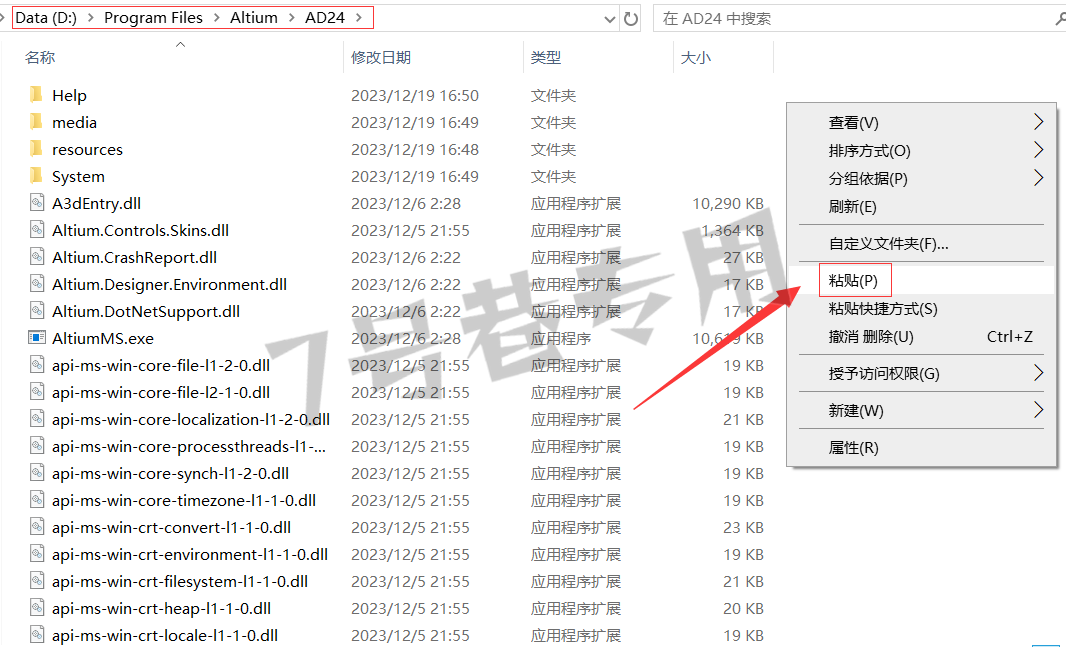The height and width of the screenshot is (647, 1066).
Task: Sort by the 修改日期 column header
Action: pyautogui.click(x=381, y=58)
